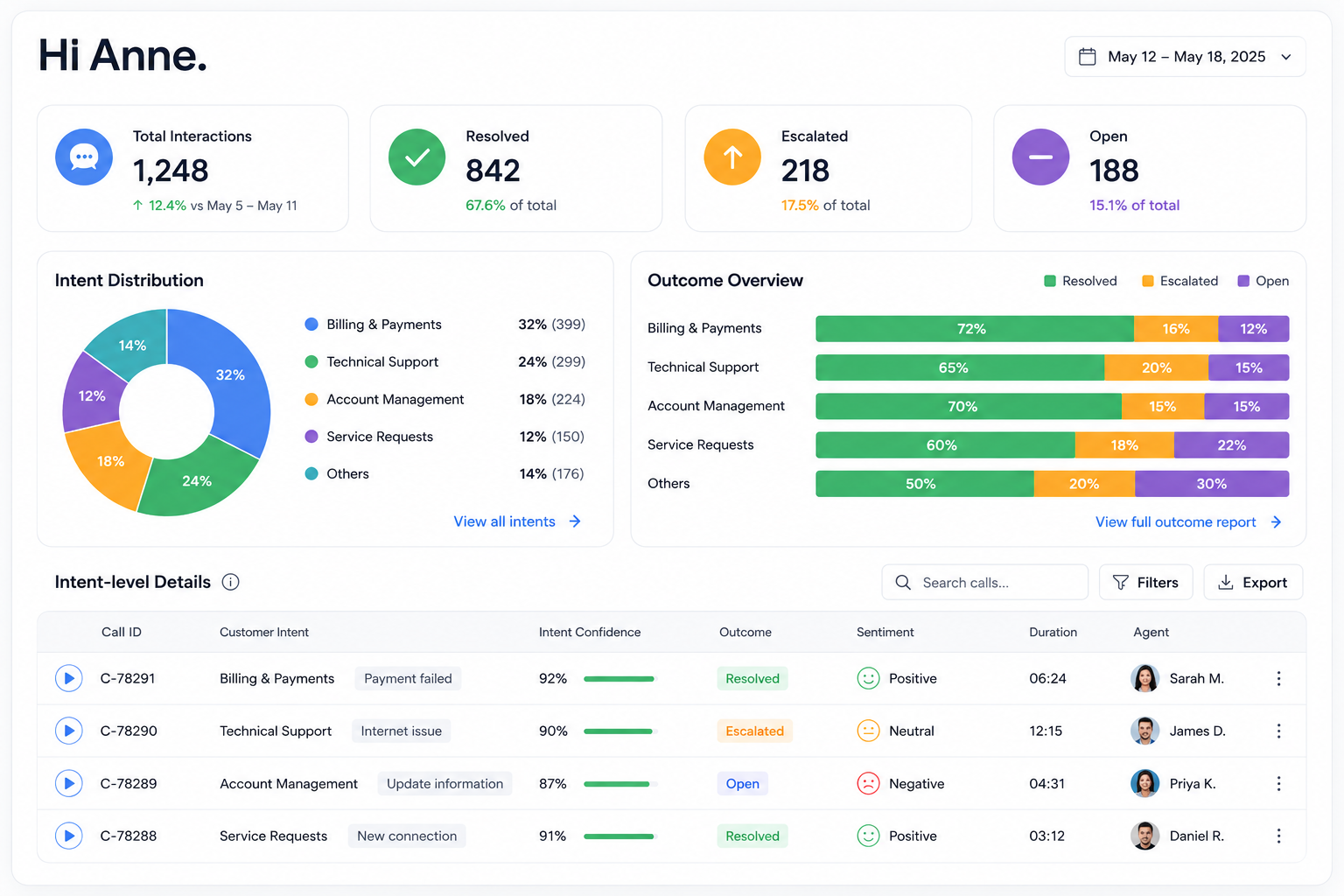Sort by Duration column header
Viewport: 1344px width, 896px height.
[1053, 633]
